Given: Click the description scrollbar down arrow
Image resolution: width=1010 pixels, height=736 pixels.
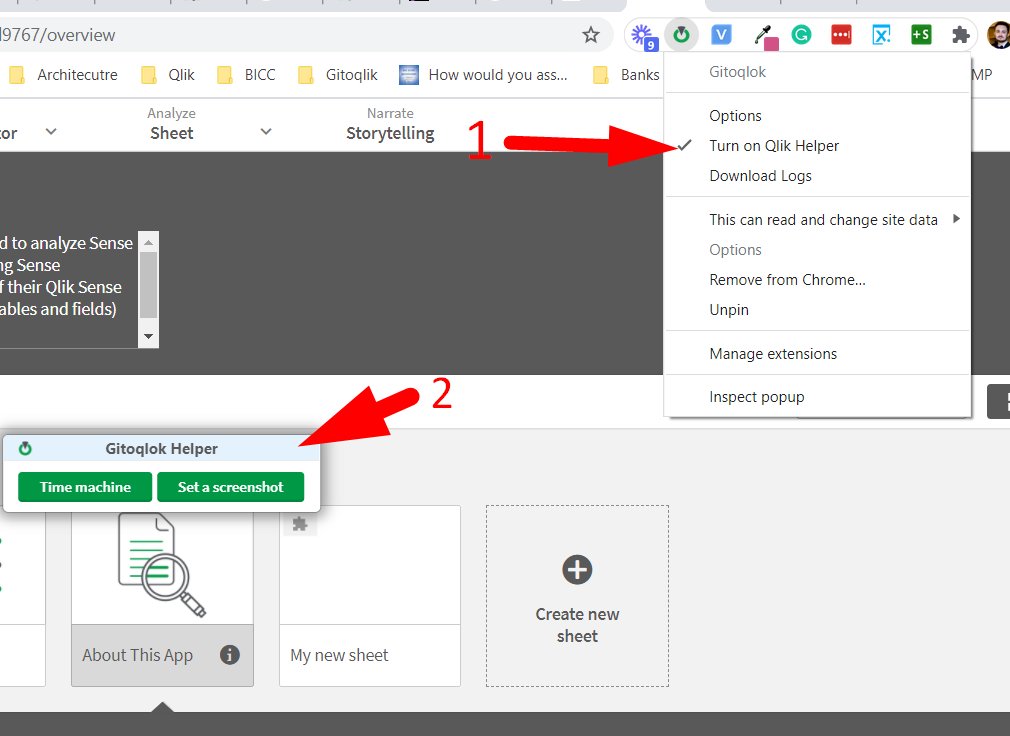Looking at the screenshot, I should 148,337.
